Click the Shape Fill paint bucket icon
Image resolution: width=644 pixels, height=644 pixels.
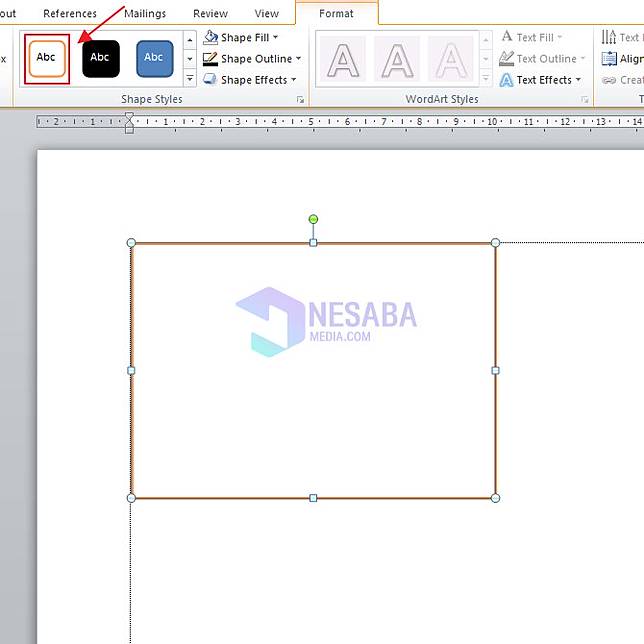pos(210,38)
